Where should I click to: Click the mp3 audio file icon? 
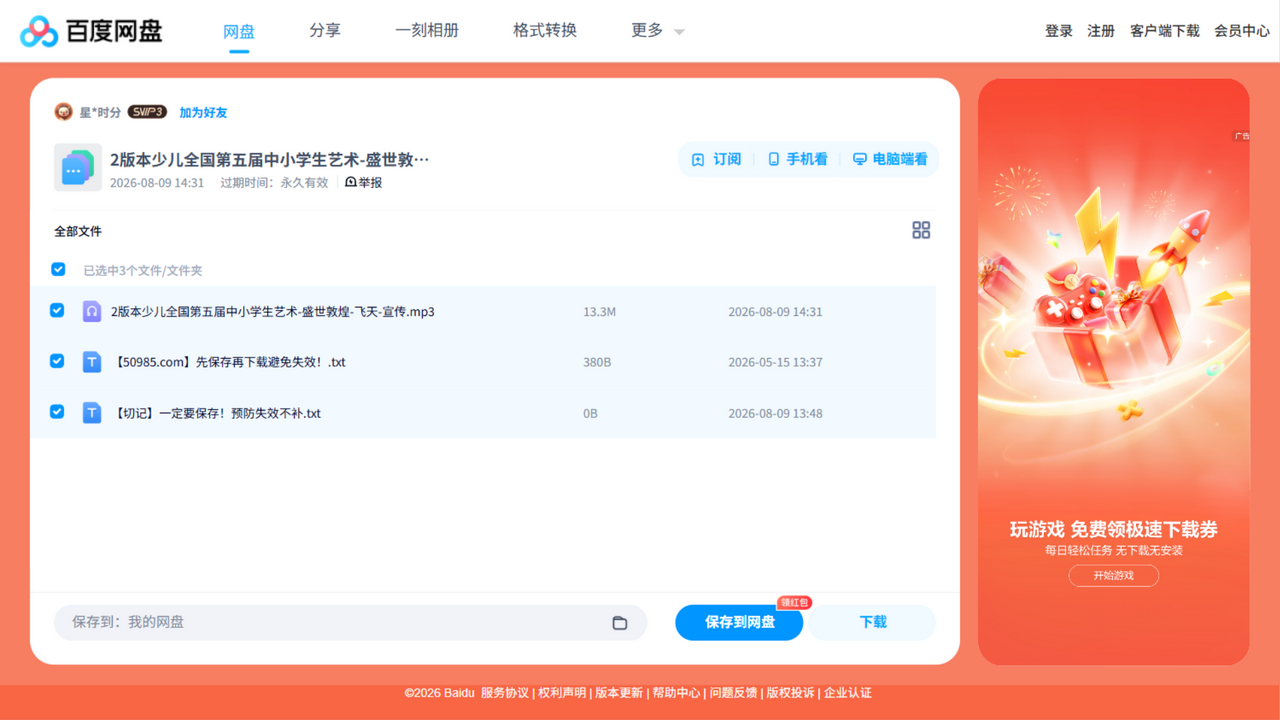point(92,311)
